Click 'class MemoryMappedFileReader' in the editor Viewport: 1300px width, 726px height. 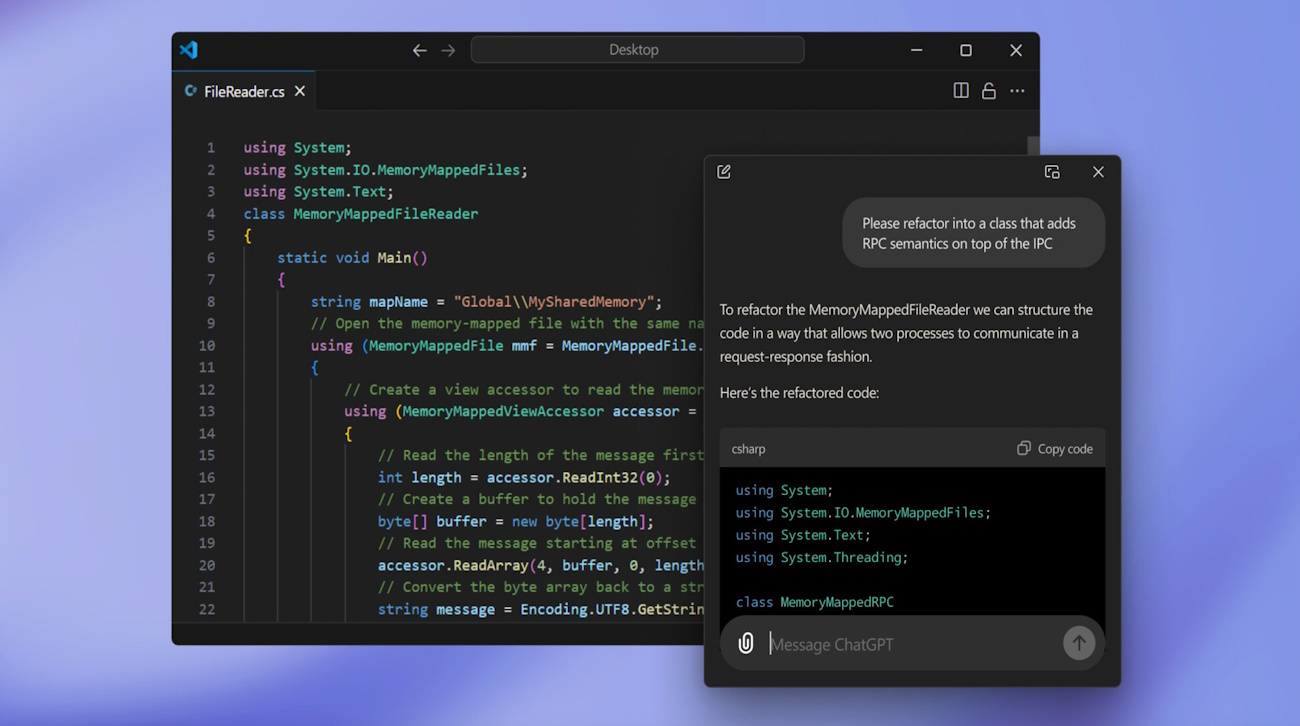pyautogui.click(x=361, y=214)
